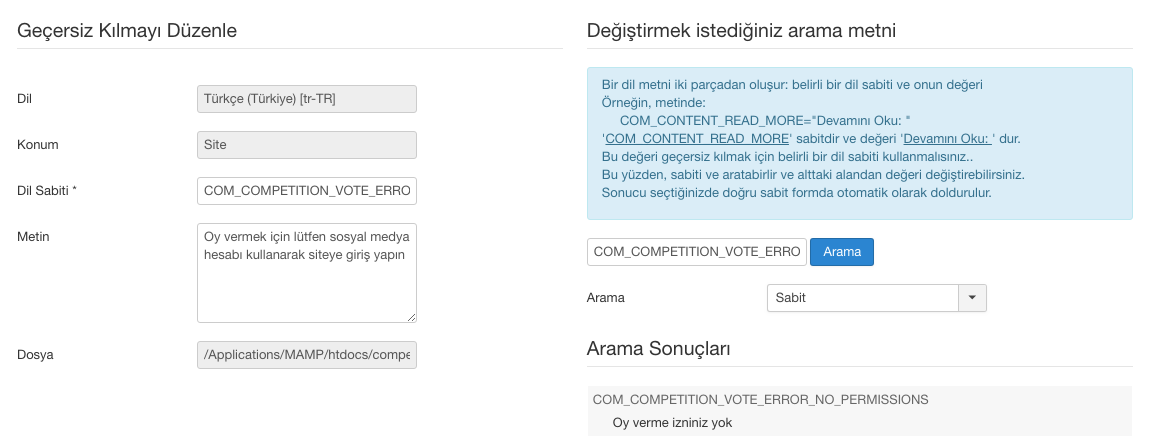The width and height of the screenshot is (1153, 436).
Task: Click underlined COM_CONTENT_READ_MORE in the info box
Action: [698, 138]
